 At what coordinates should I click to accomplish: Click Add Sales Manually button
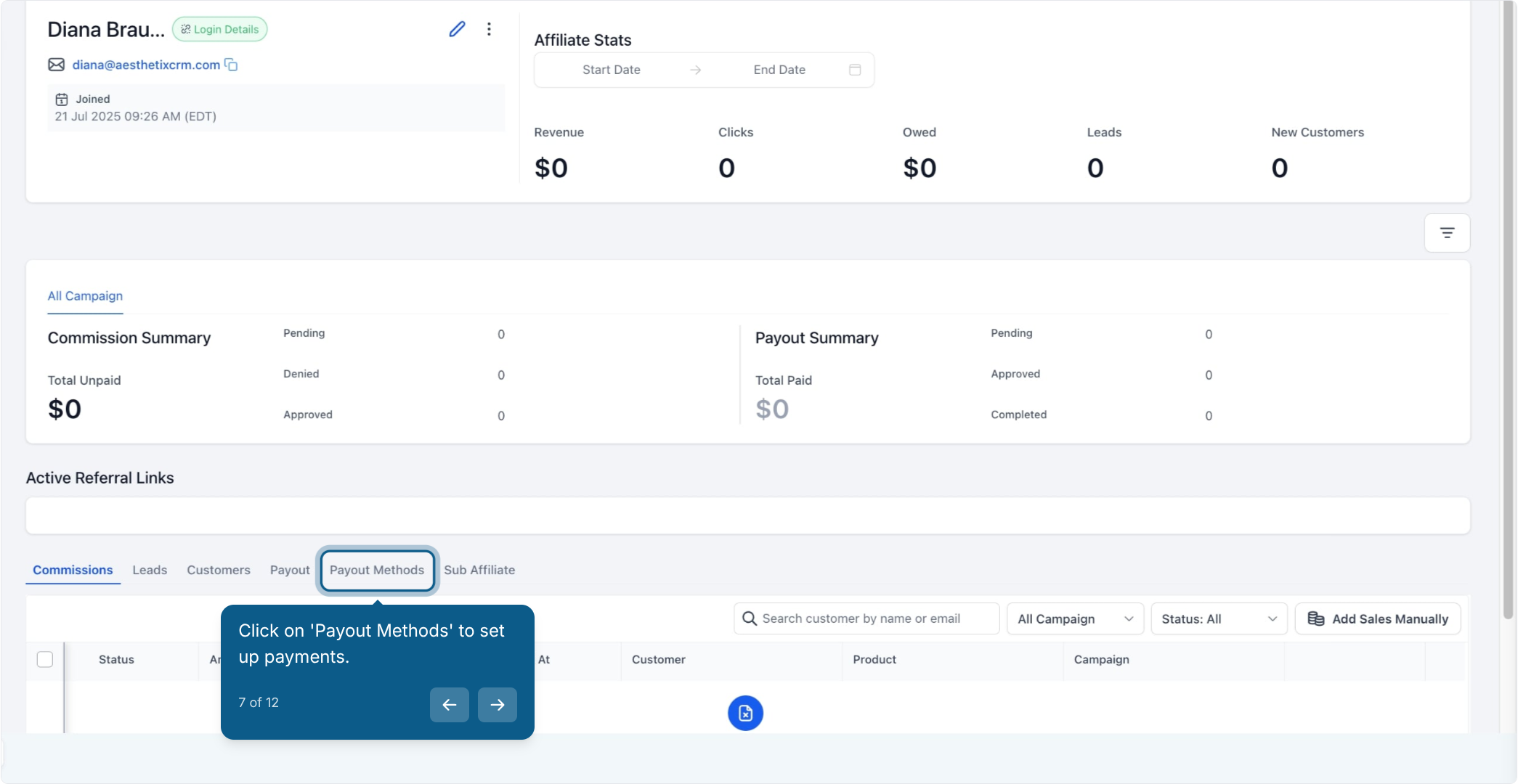tap(1378, 618)
